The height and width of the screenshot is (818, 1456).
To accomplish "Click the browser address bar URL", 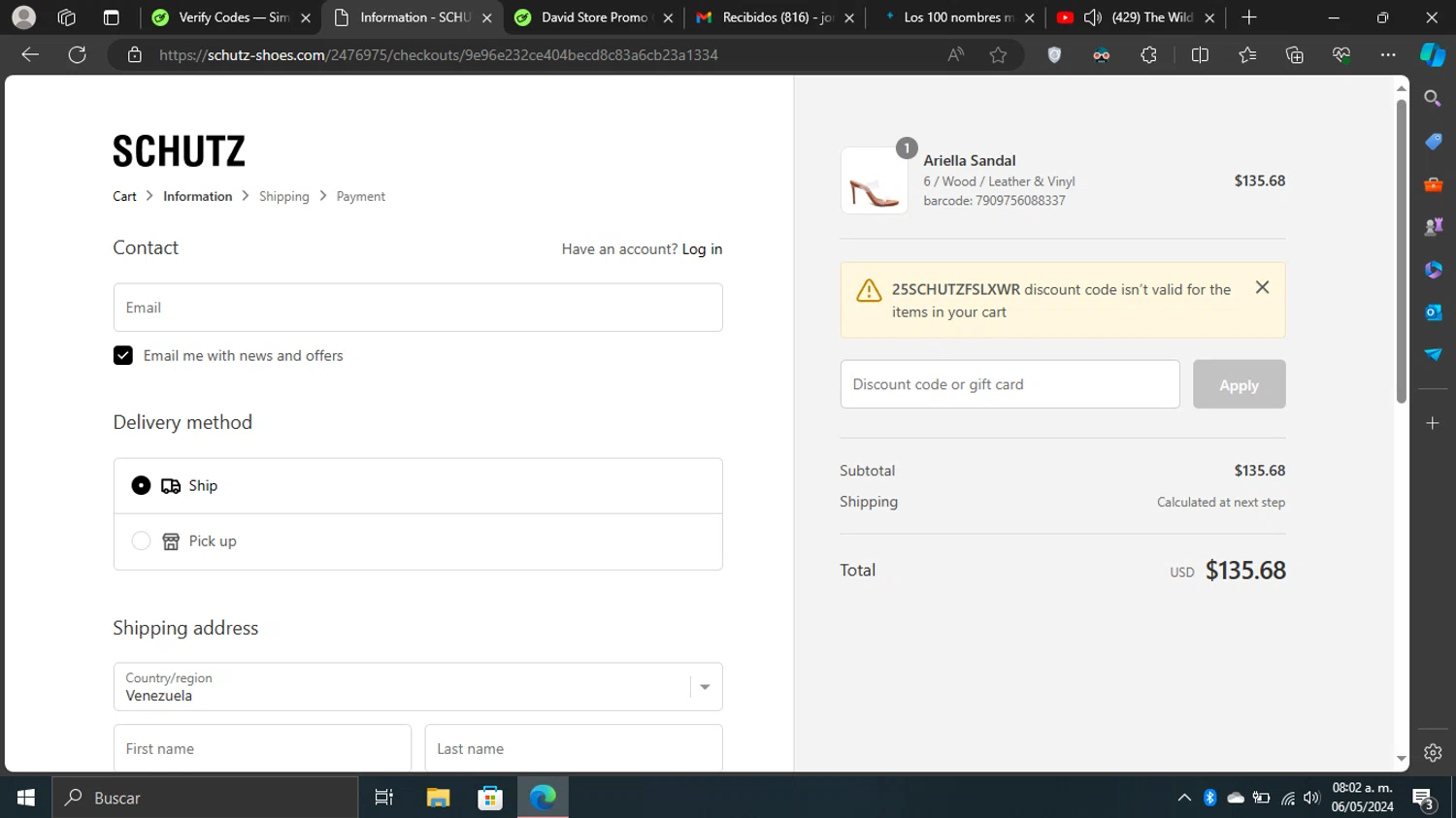I will point(439,55).
